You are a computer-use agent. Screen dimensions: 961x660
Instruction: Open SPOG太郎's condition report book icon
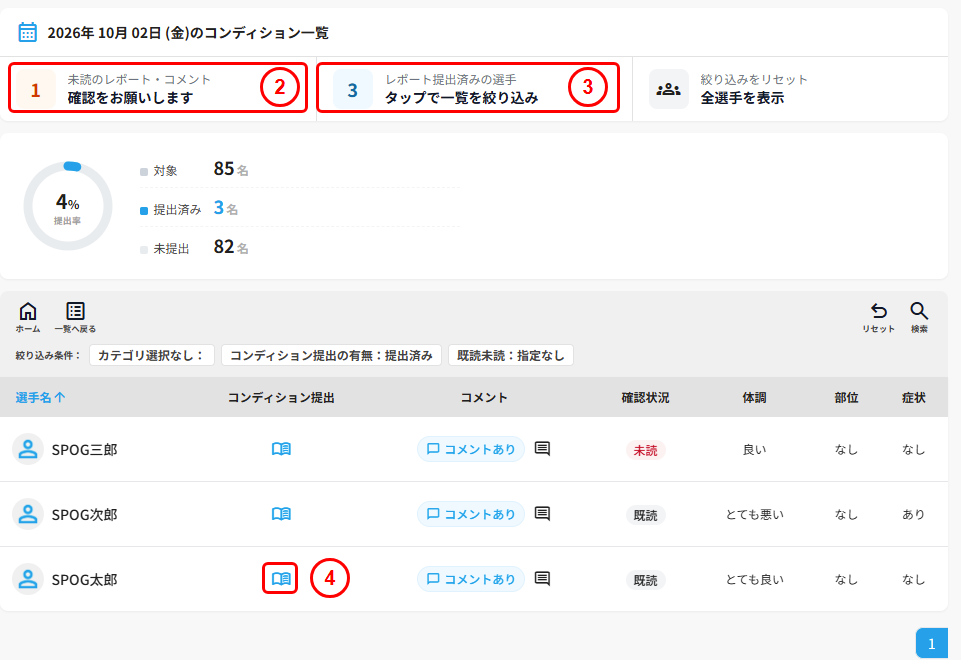pos(281,578)
